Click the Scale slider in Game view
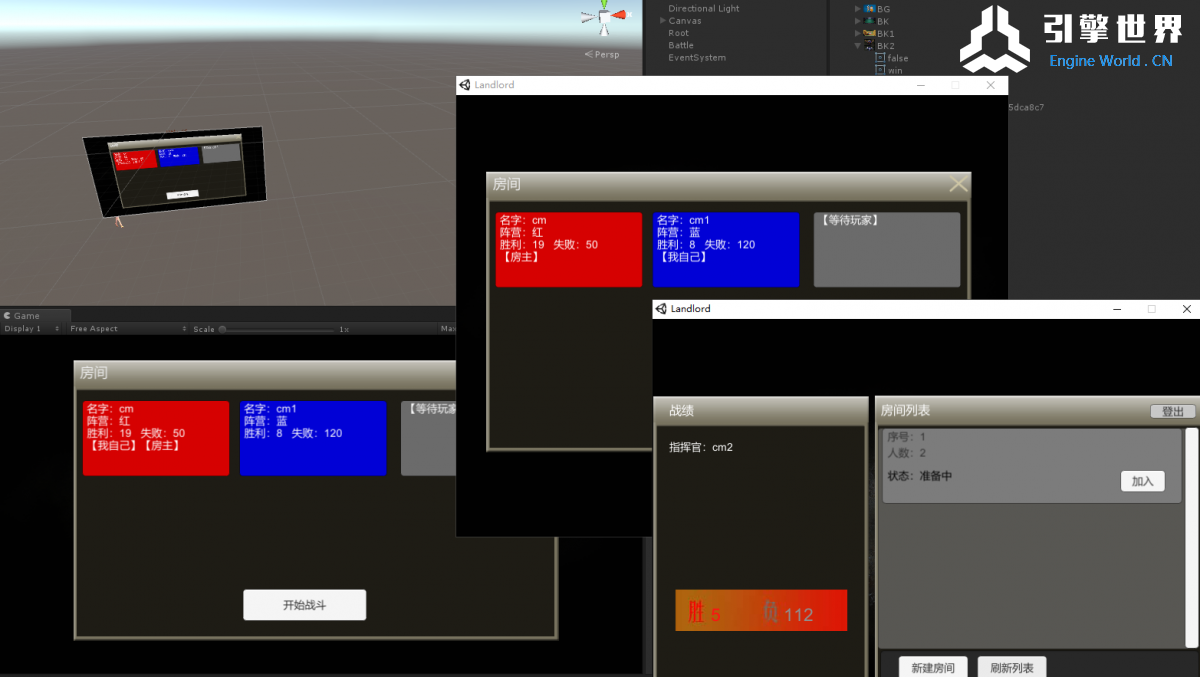This screenshot has height=677, width=1200. [280, 329]
